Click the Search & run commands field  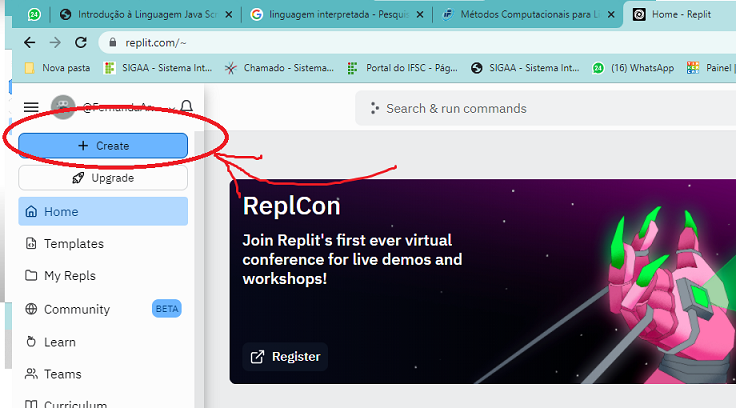coord(545,108)
